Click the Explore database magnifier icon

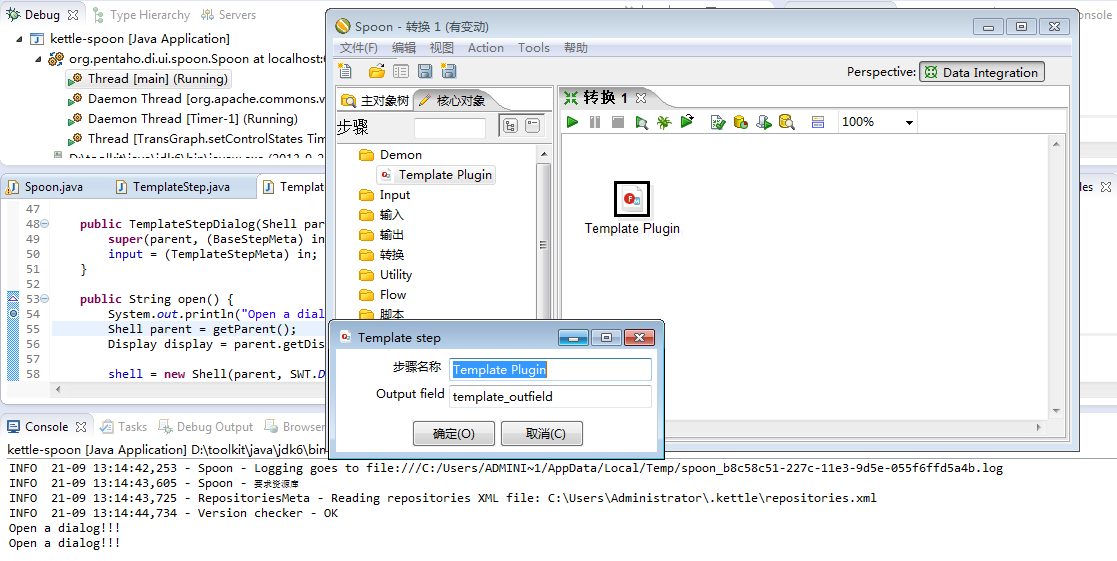(x=786, y=122)
